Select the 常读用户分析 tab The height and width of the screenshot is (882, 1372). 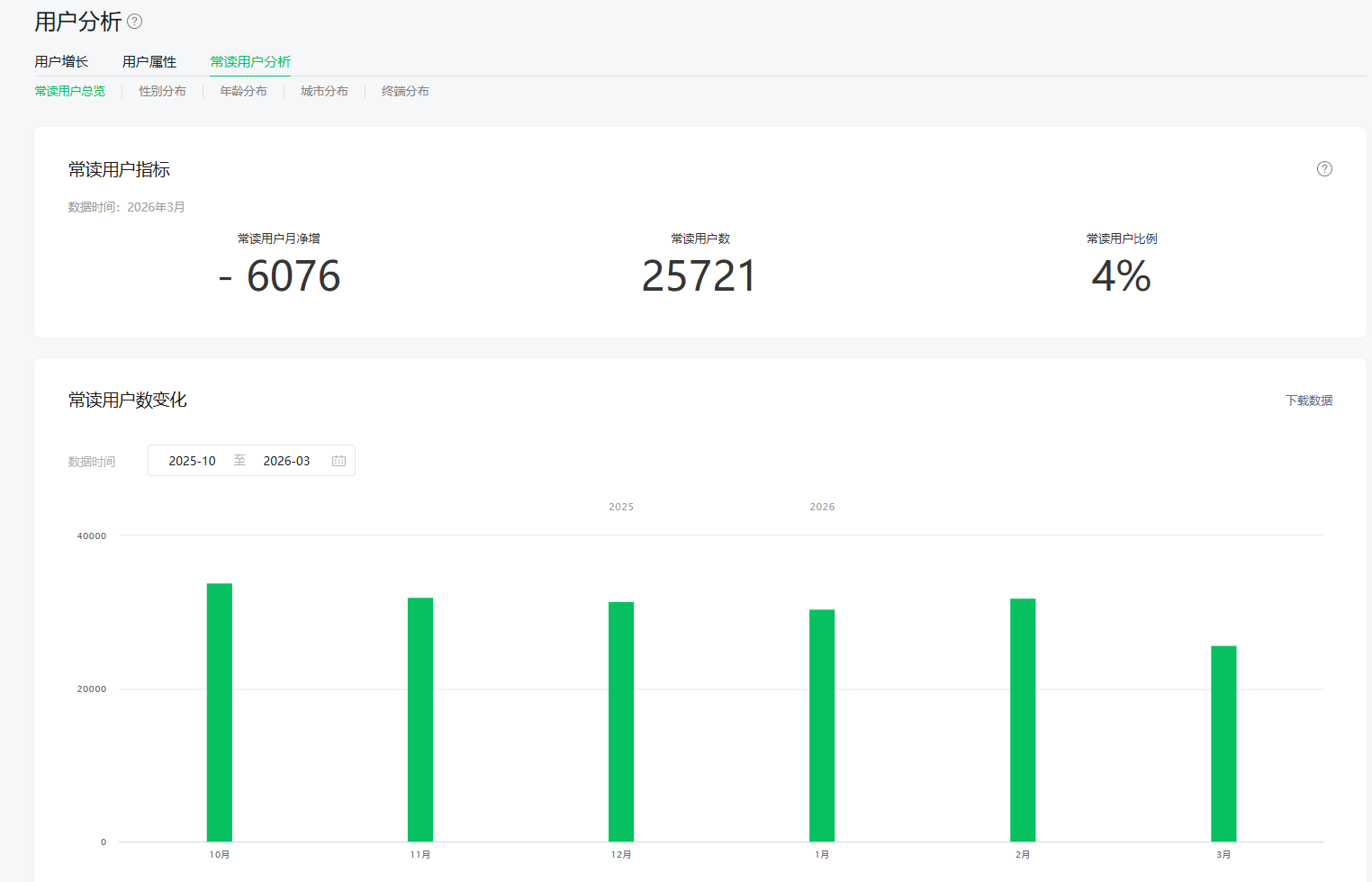(x=250, y=62)
